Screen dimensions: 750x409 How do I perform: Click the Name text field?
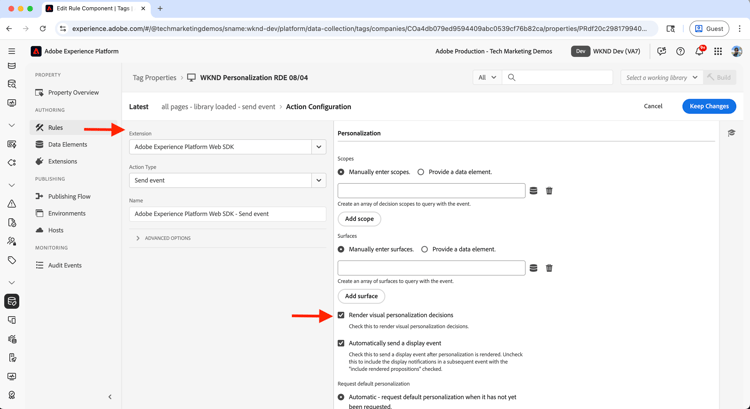tap(228, 214)
